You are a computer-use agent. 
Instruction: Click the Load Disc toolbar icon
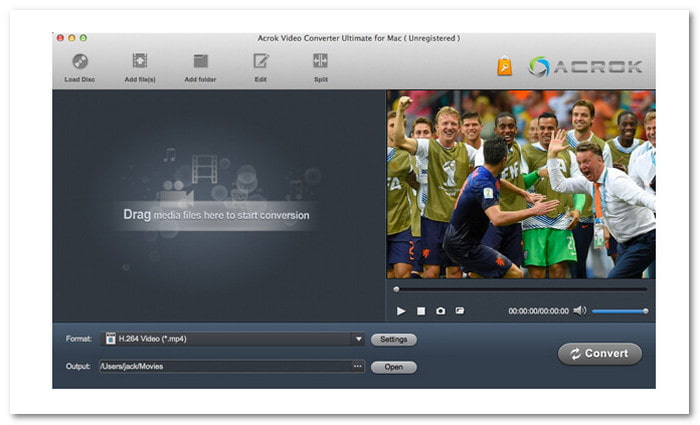[x=80, y=62]
